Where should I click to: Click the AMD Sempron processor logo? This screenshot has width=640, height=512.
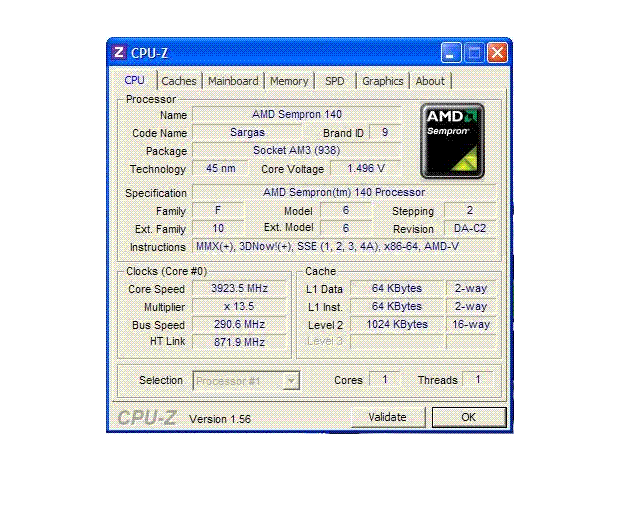452,141
